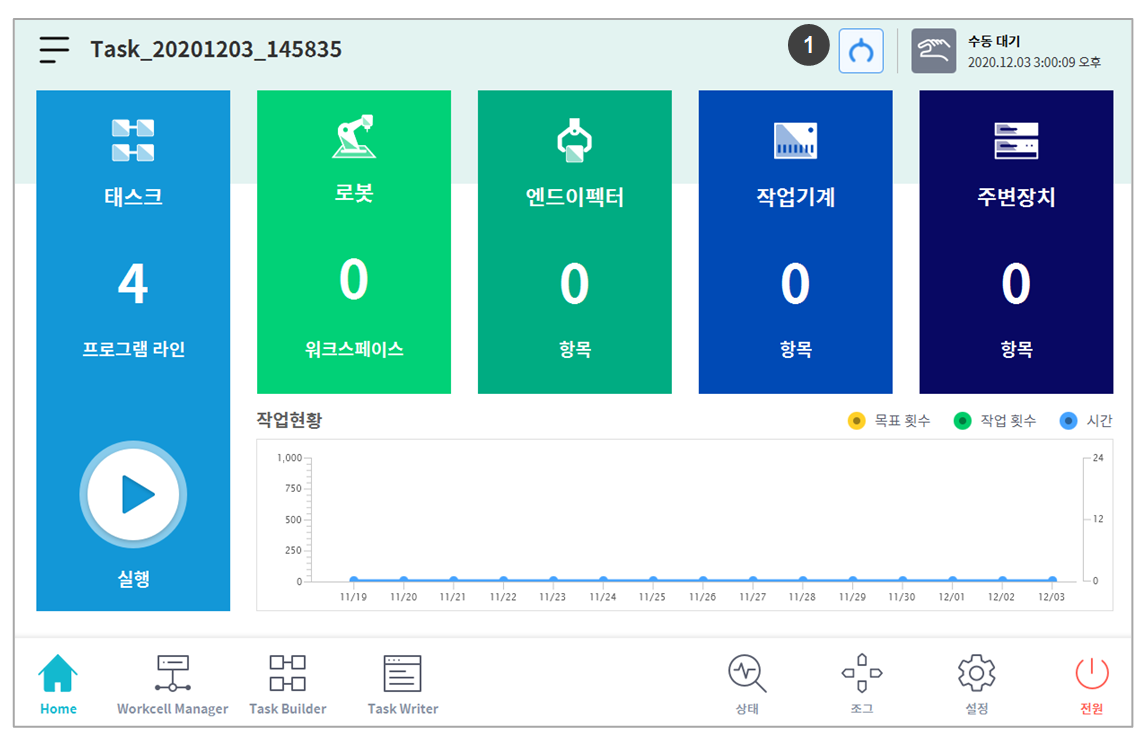Click the 태스크 program line icon
The height and width of the screenshot is (742, 1134).
[133, 140]
